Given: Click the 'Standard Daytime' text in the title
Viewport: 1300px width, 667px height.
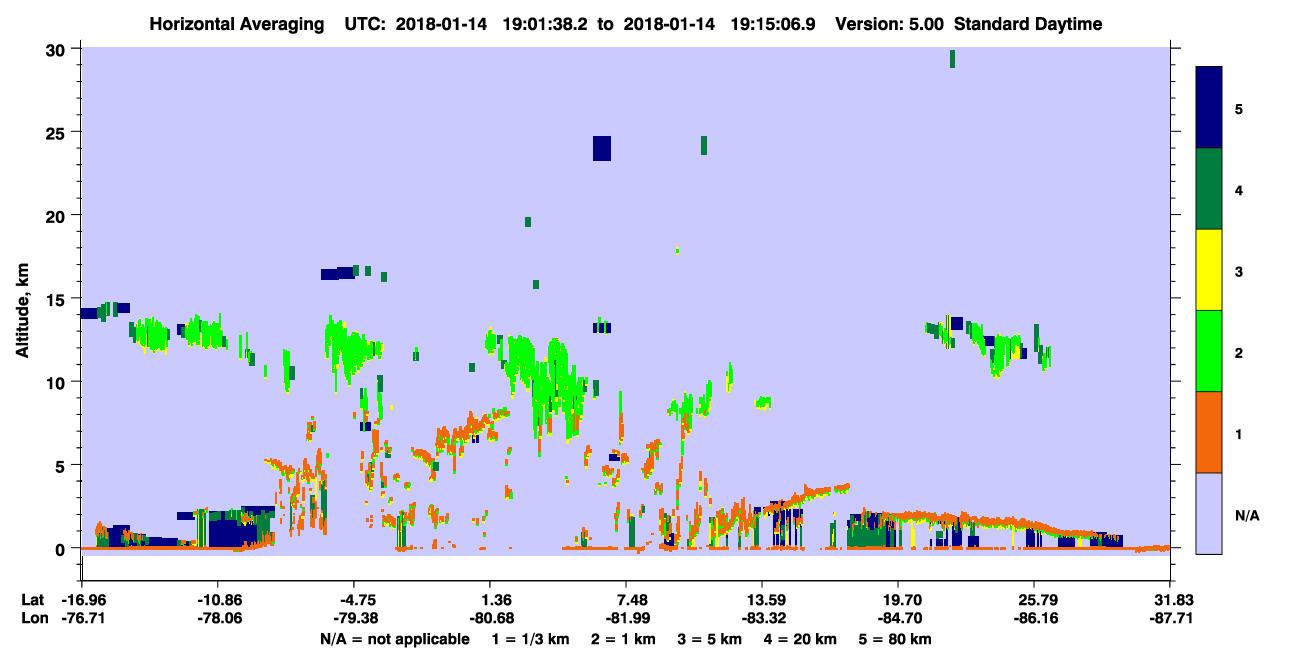Looking at the screenshot, I should pyautogui.click(x=1028, y=24).
